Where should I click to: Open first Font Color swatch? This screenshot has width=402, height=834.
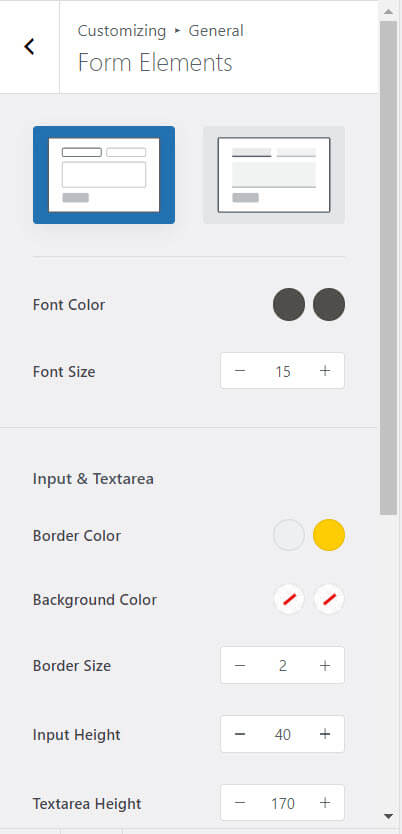(x=289, y=305)
